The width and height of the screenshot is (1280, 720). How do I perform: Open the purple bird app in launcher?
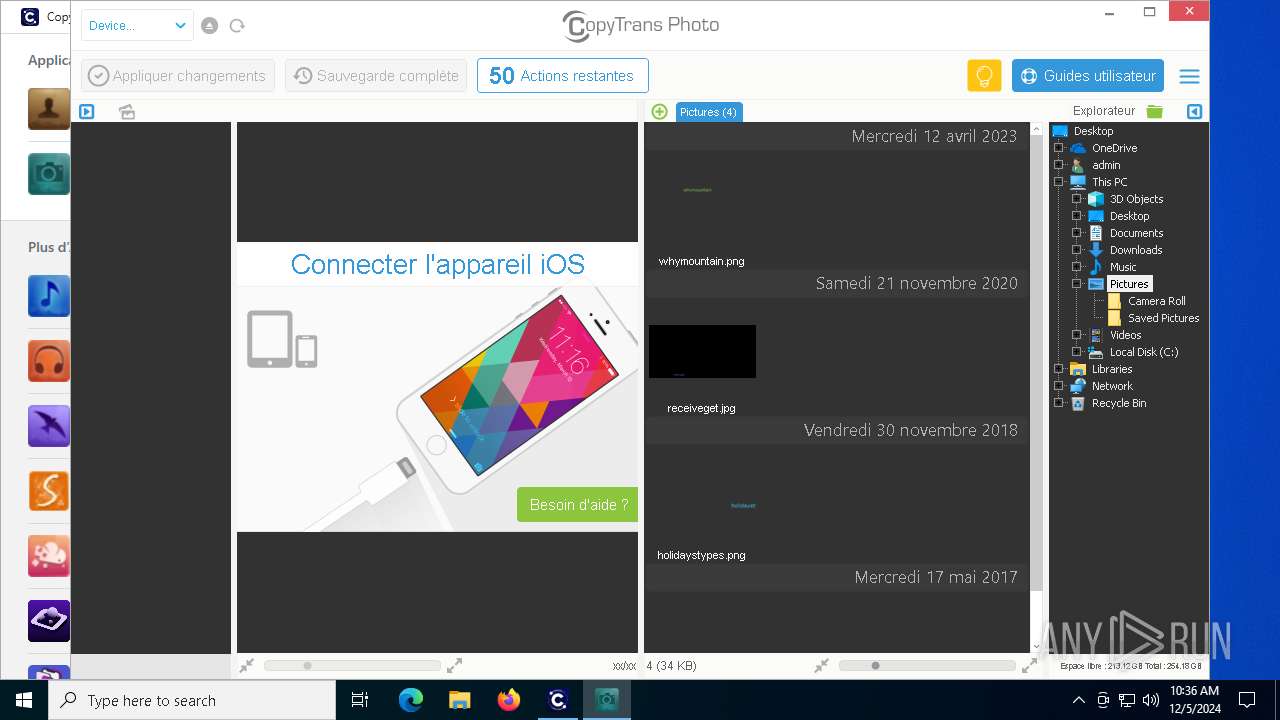(x=49, y=426)
